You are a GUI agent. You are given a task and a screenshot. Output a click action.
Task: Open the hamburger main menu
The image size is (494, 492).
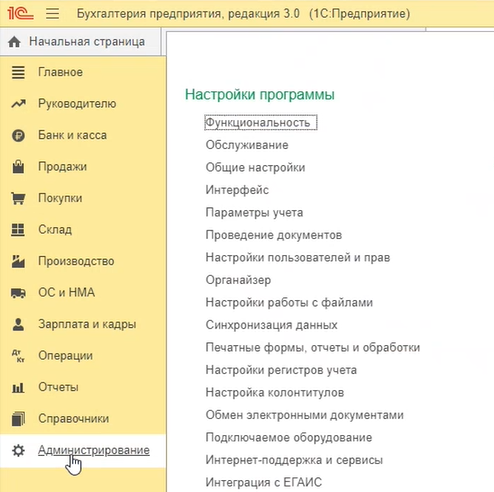[x=52, y=14]
